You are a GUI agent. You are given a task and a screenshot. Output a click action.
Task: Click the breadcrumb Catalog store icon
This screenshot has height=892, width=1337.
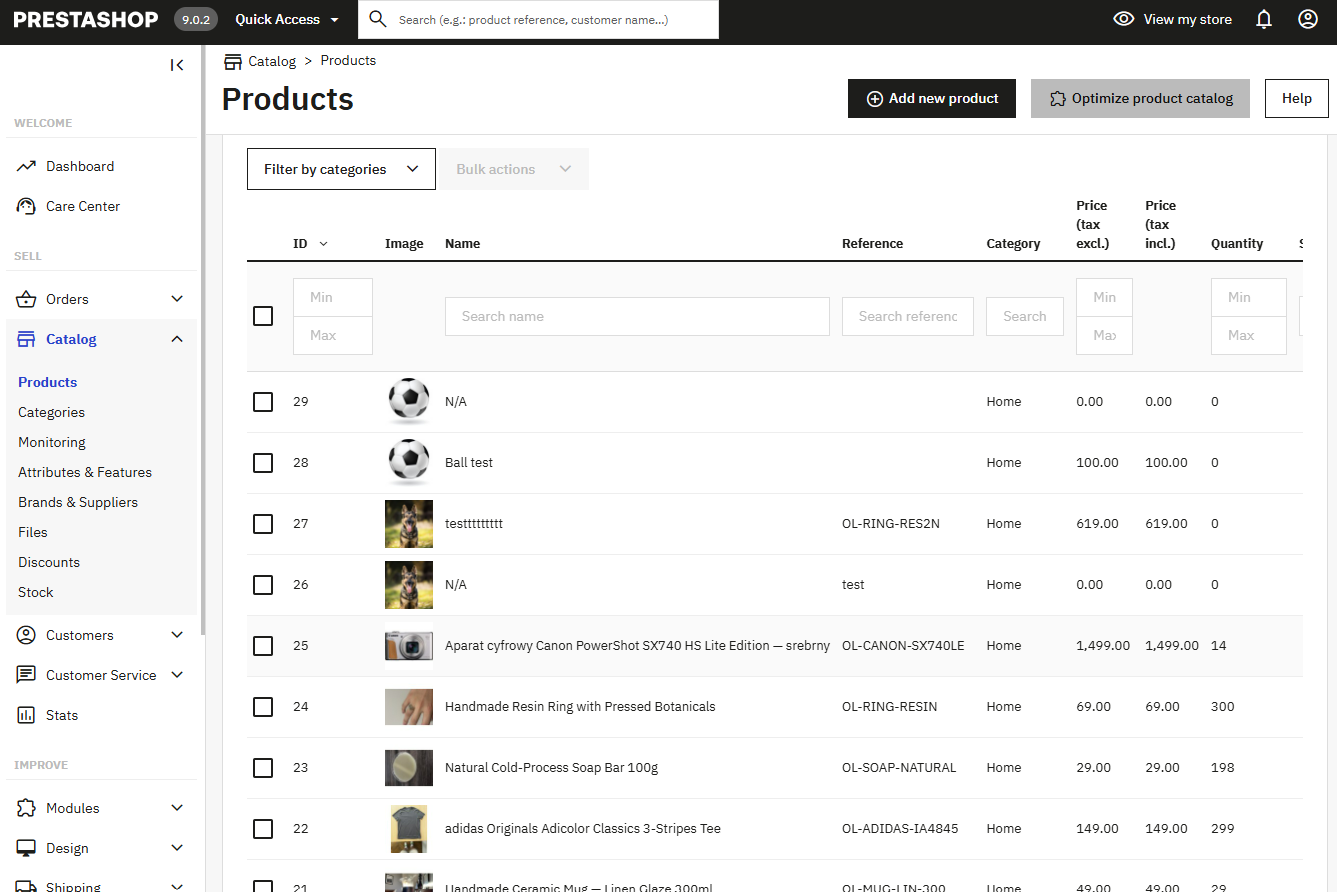233,61
